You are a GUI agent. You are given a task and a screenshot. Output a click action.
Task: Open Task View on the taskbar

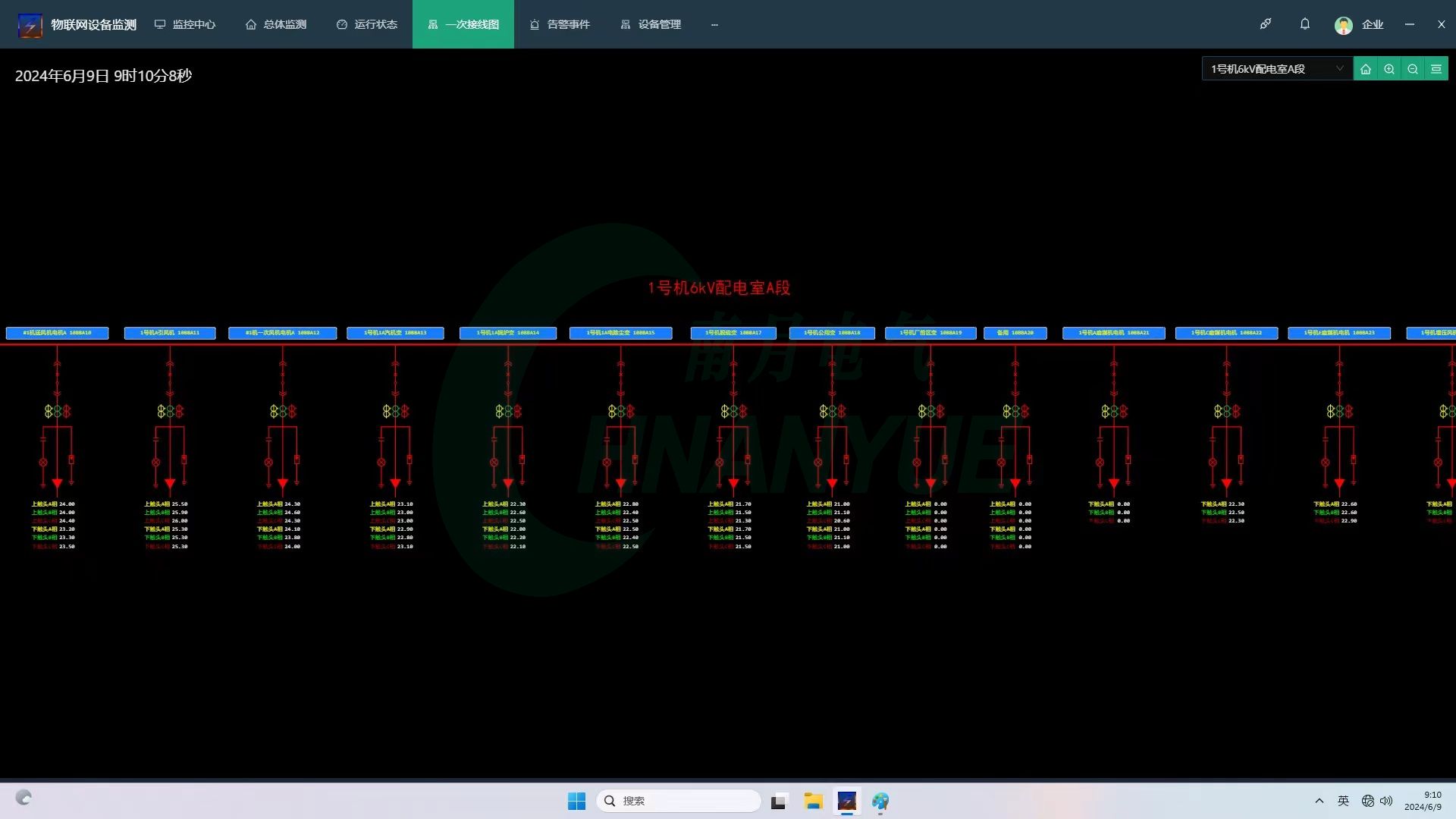point(779,801)
